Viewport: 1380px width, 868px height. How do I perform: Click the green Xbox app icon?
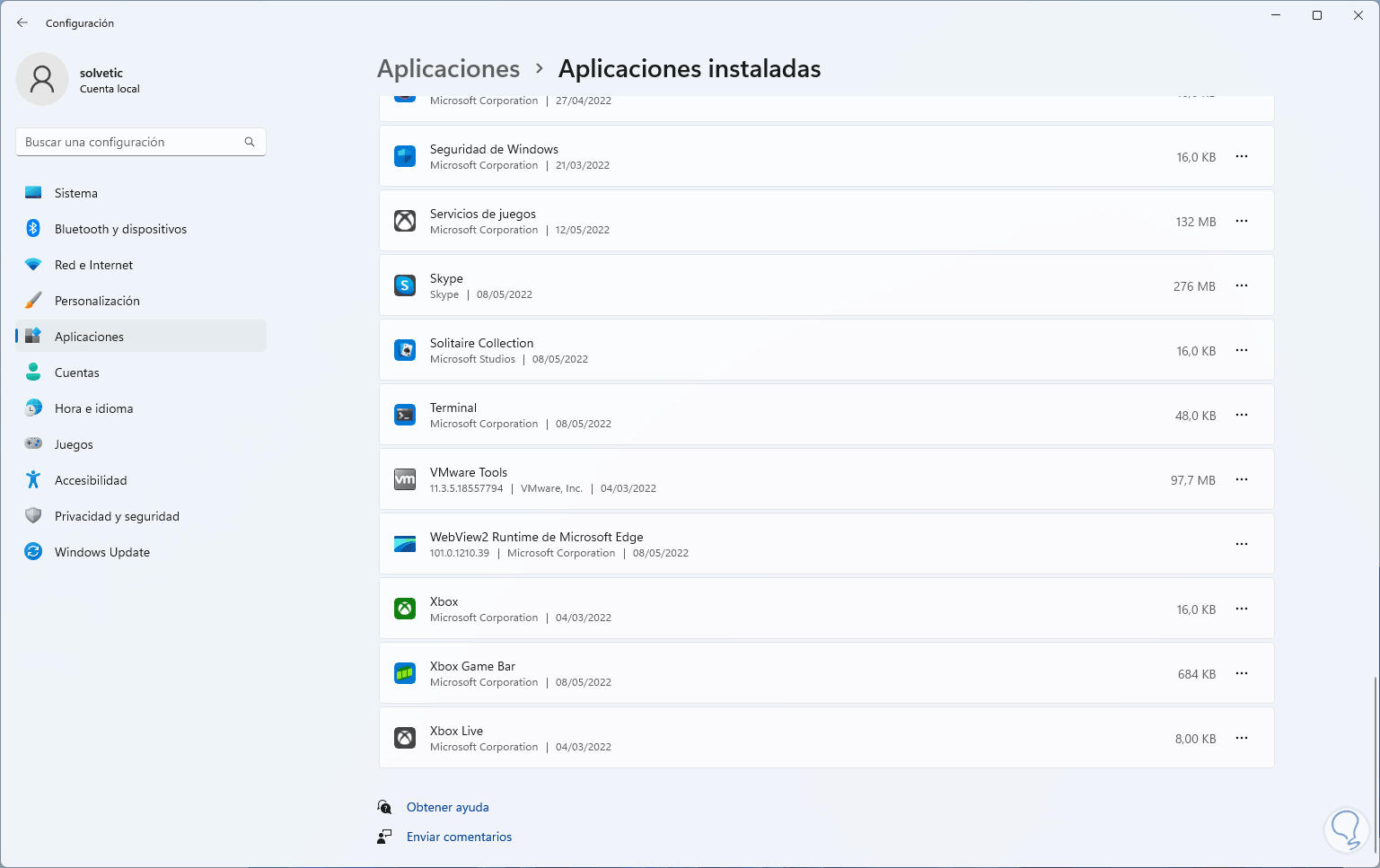(x=405, y=609)
